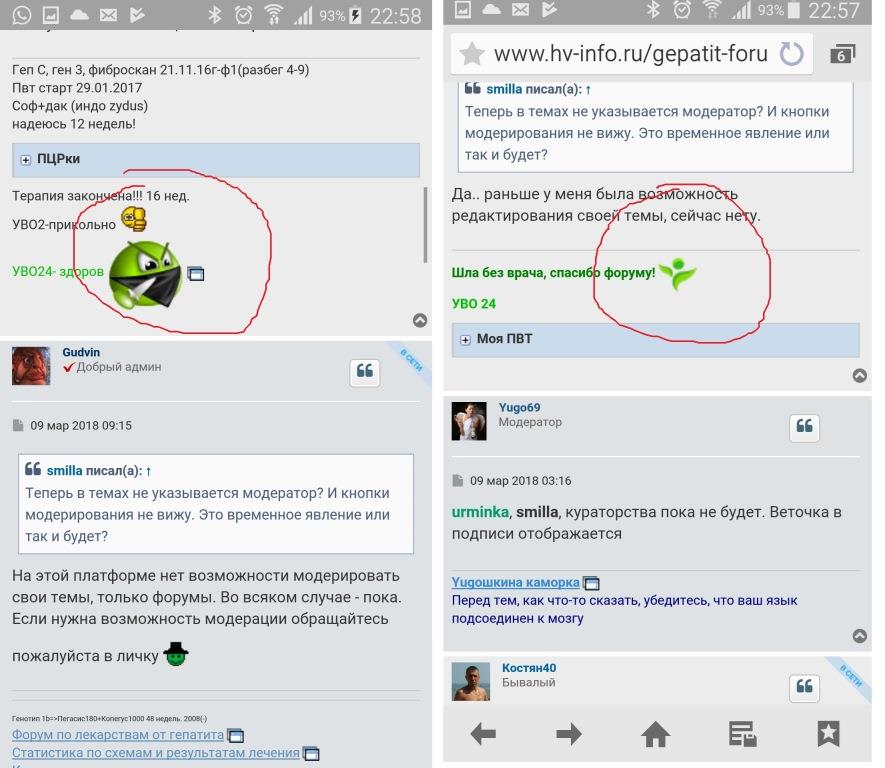885x768 pixels.
Task: Open bookmarks star in bottom bar
Action: (828, 735)
